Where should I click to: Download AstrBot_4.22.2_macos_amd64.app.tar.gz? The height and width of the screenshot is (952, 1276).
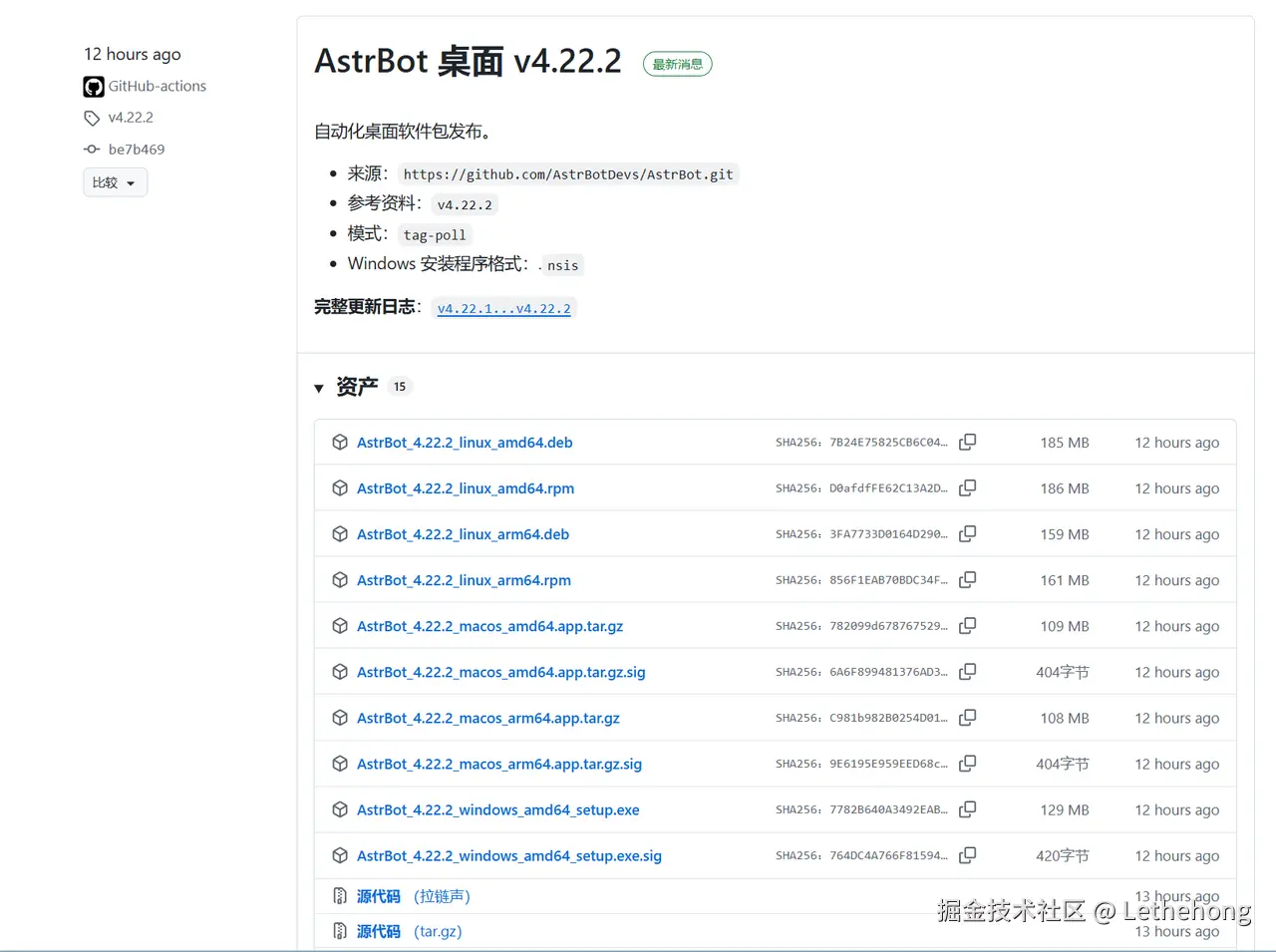click(490, 625)
